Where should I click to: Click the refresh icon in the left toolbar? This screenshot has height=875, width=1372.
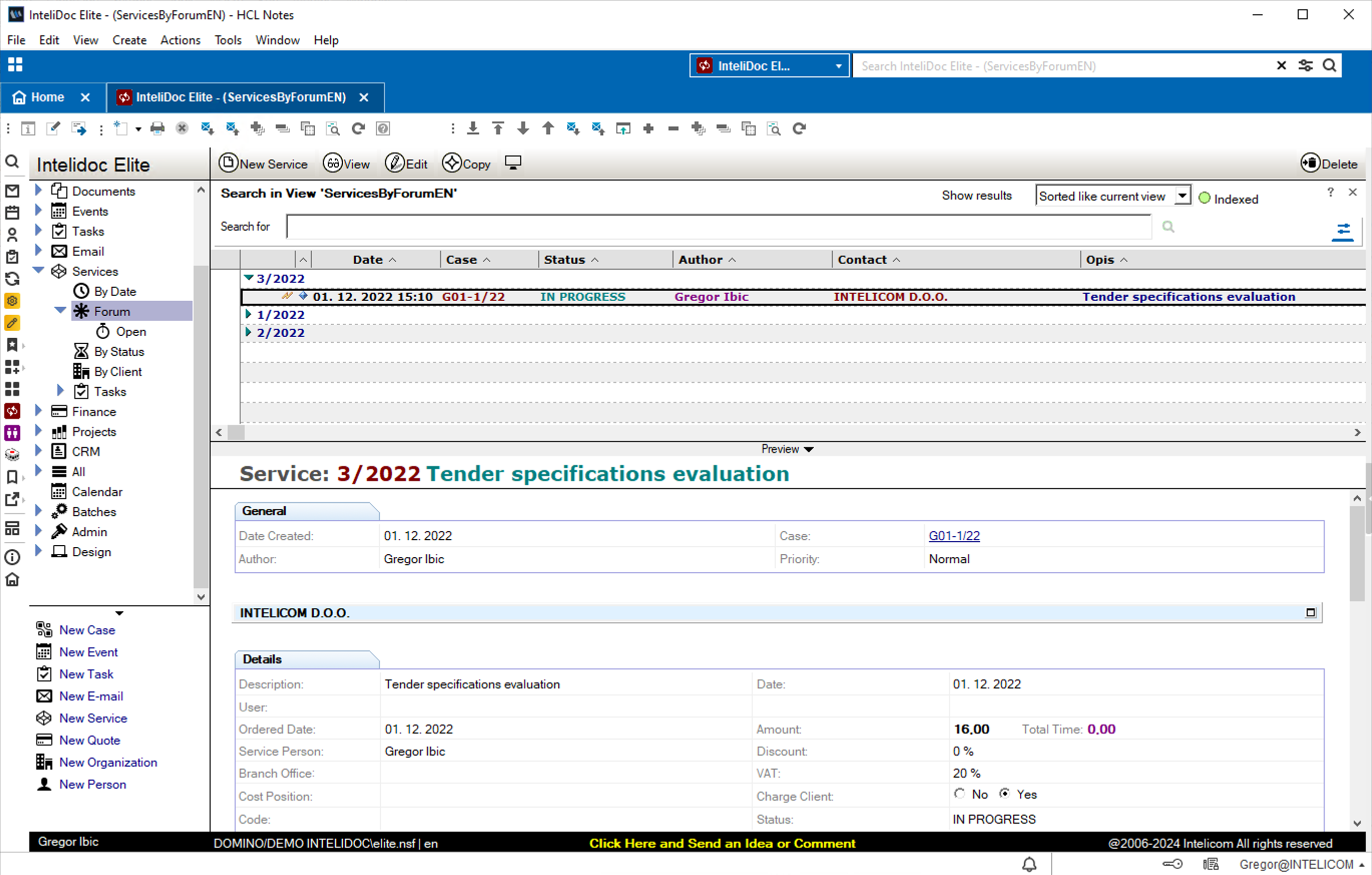coord(358,129)
